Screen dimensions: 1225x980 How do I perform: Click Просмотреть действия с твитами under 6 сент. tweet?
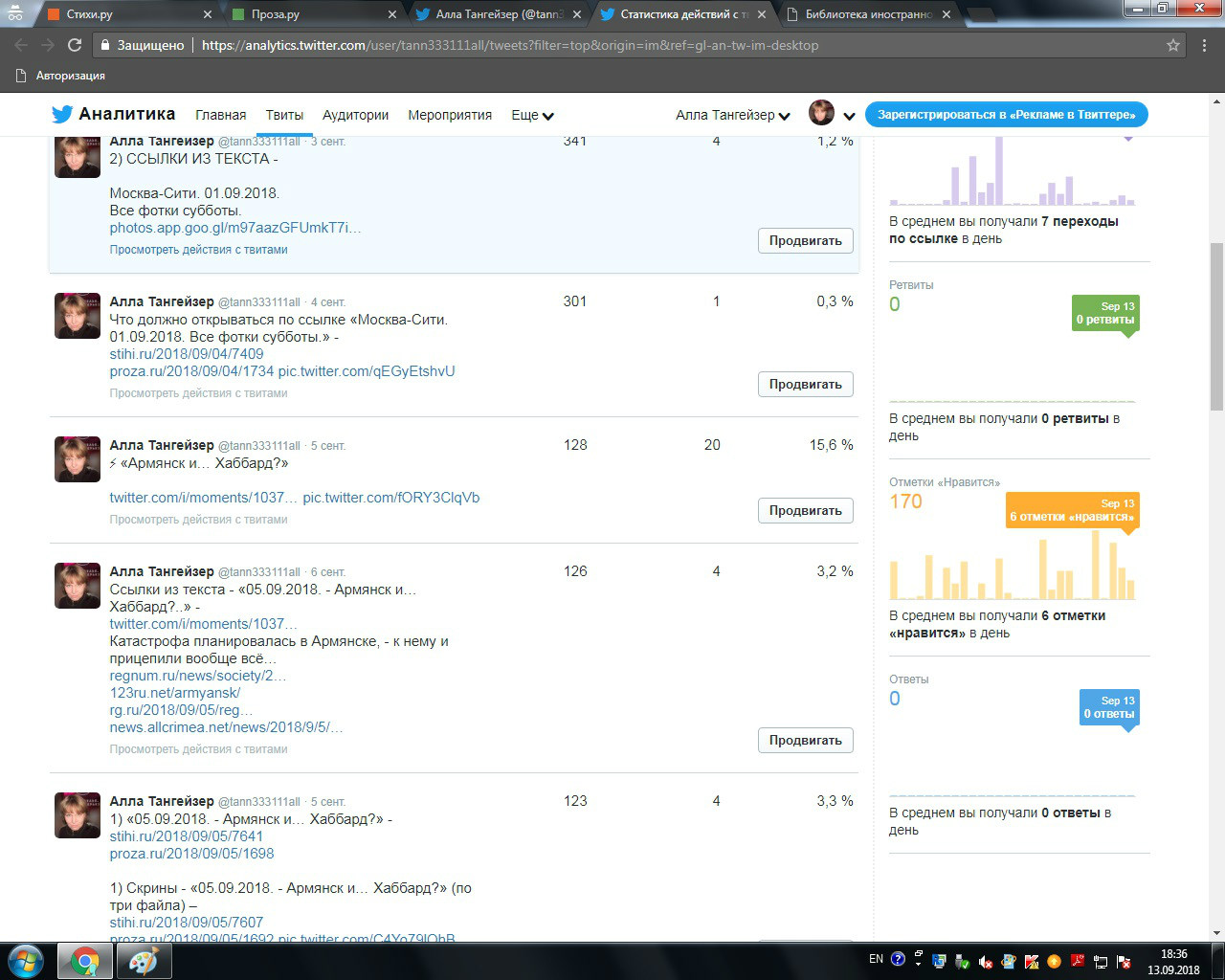(x=198, y=749)
